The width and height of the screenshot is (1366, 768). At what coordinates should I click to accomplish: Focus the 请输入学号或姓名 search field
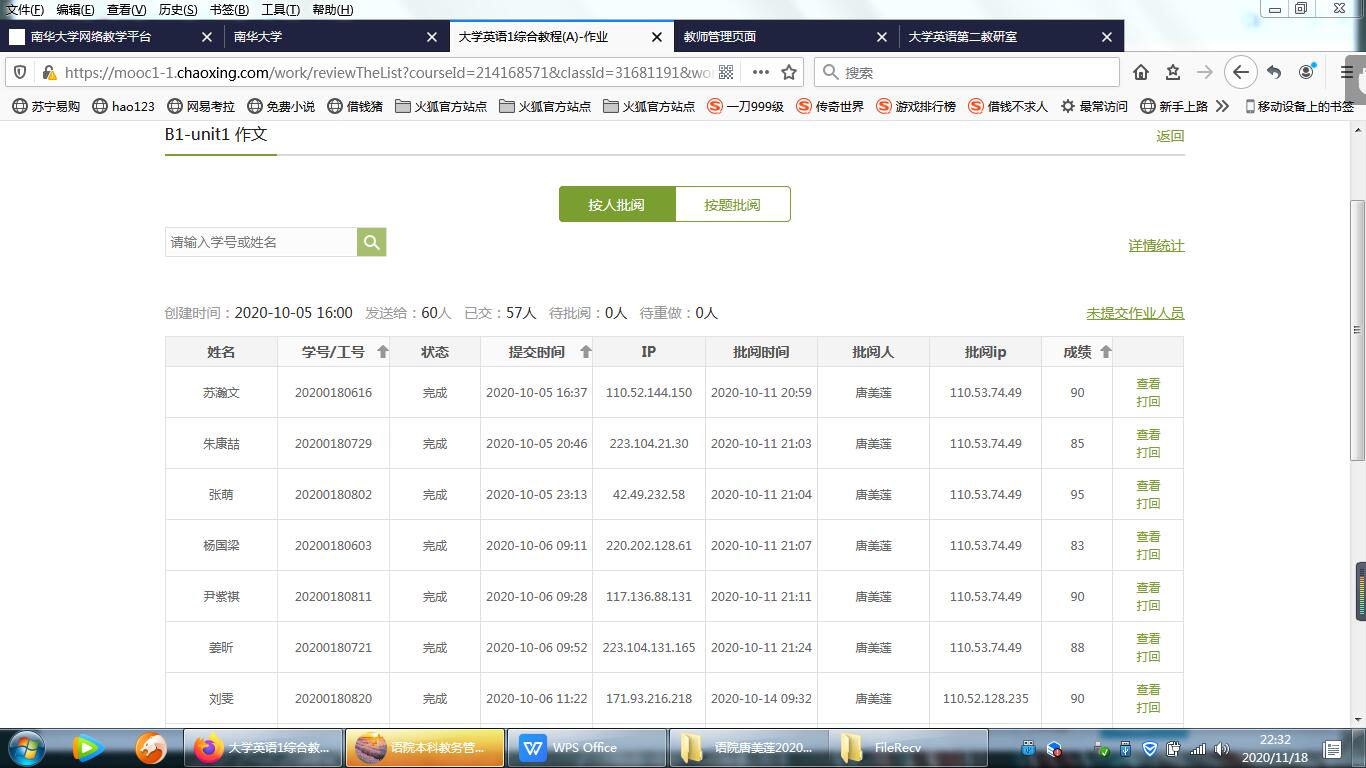point(261,242)
